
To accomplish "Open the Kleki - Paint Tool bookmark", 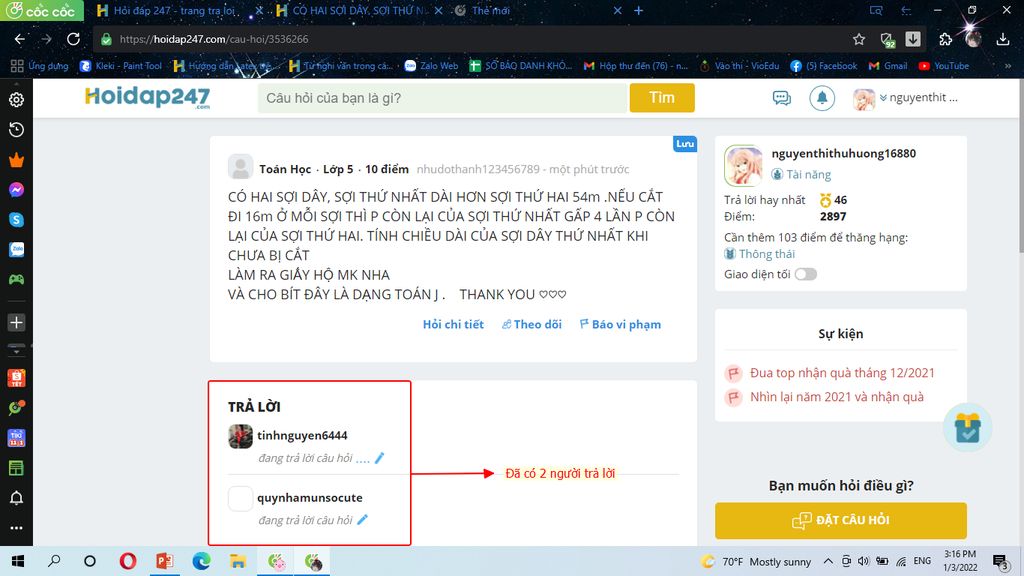I will point(121,66).
